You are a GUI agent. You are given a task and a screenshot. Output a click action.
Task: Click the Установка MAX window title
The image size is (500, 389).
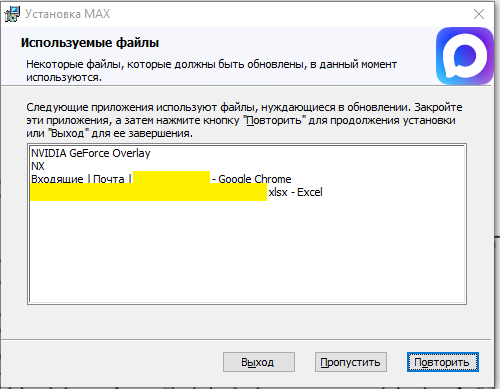coord(68,14)
